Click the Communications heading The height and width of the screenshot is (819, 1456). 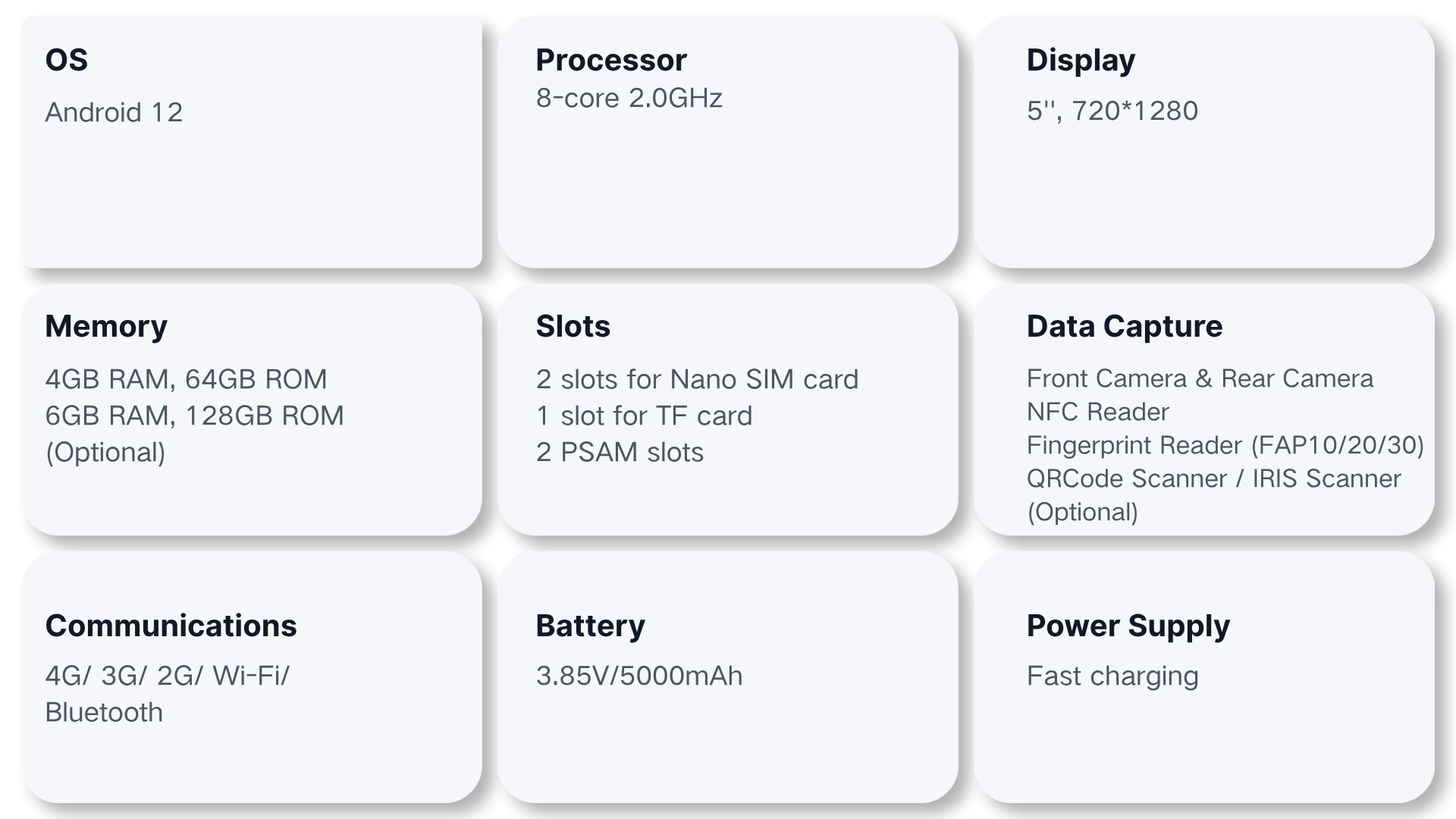[171, 626]
